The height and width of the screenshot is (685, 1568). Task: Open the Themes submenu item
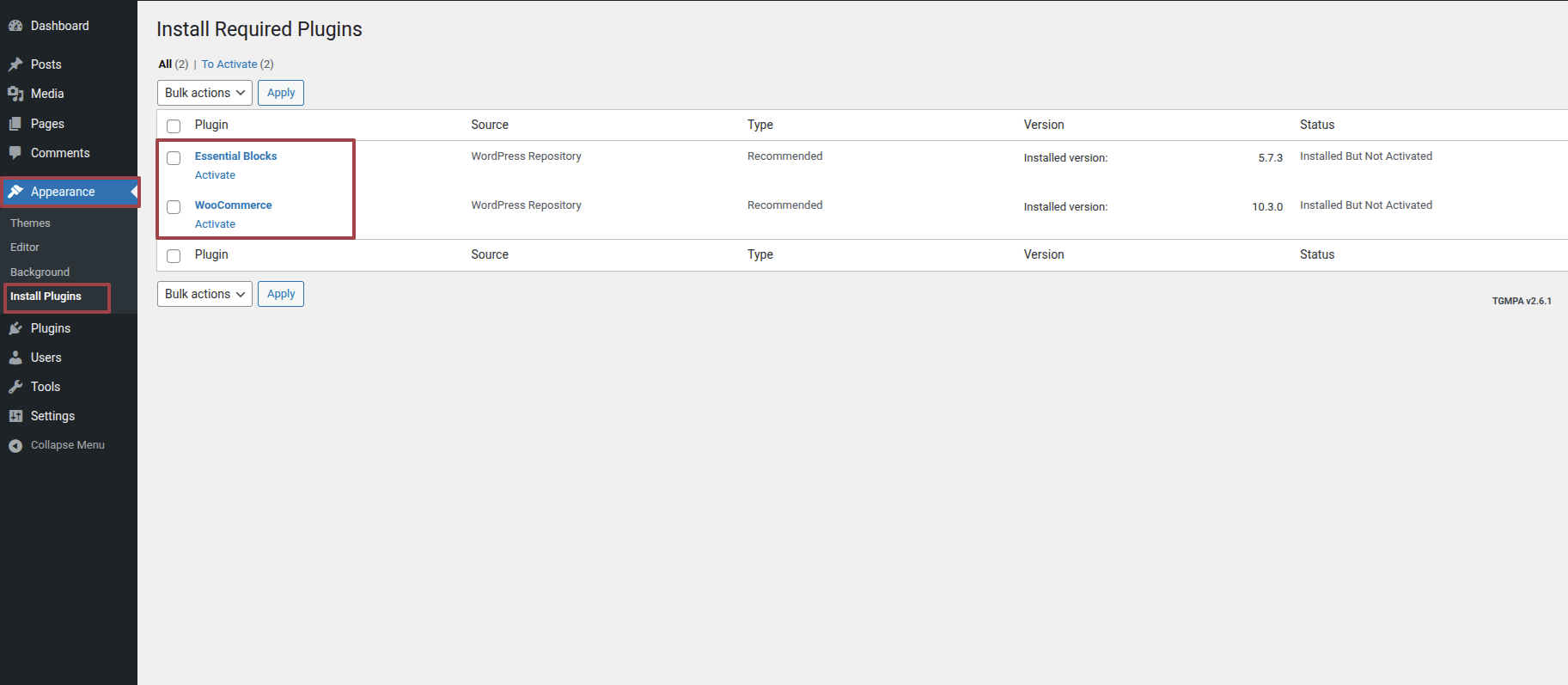(x=30, y=223)
